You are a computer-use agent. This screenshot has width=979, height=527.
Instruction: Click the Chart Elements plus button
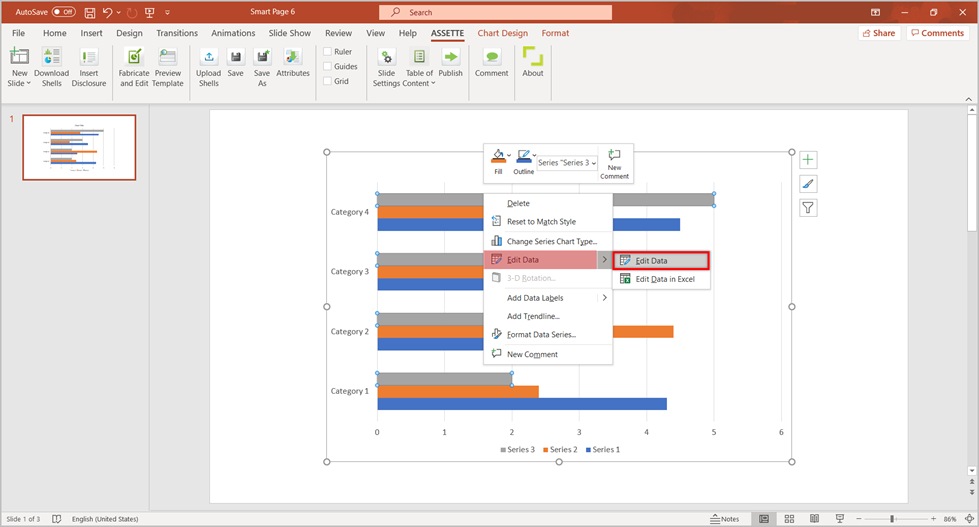coord(808,160)
